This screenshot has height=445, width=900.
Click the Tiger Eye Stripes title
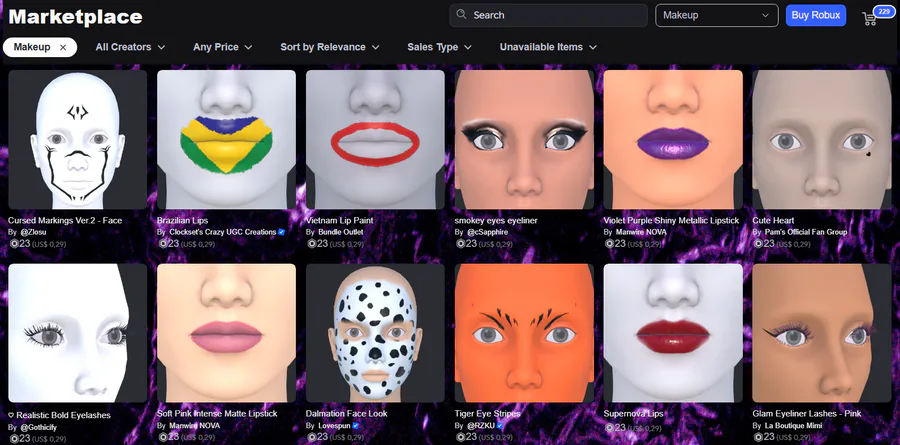(x=487, y=413)
